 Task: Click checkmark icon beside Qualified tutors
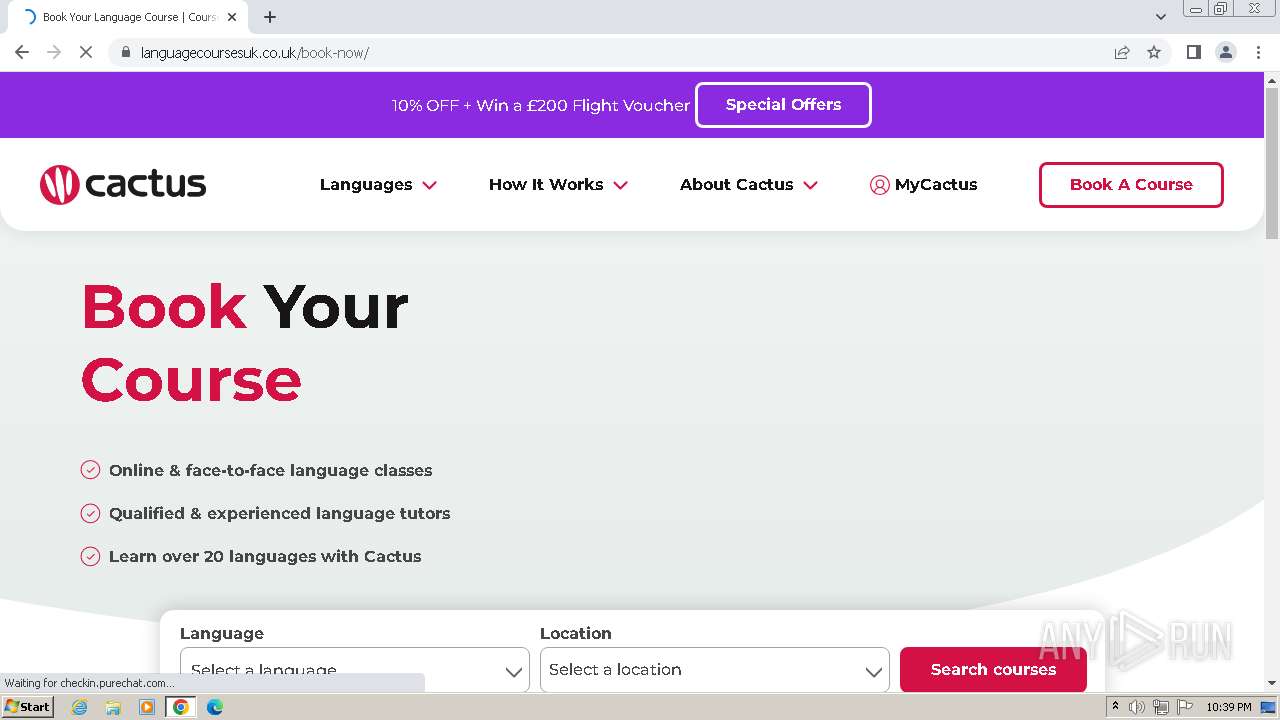click(90, 513)
